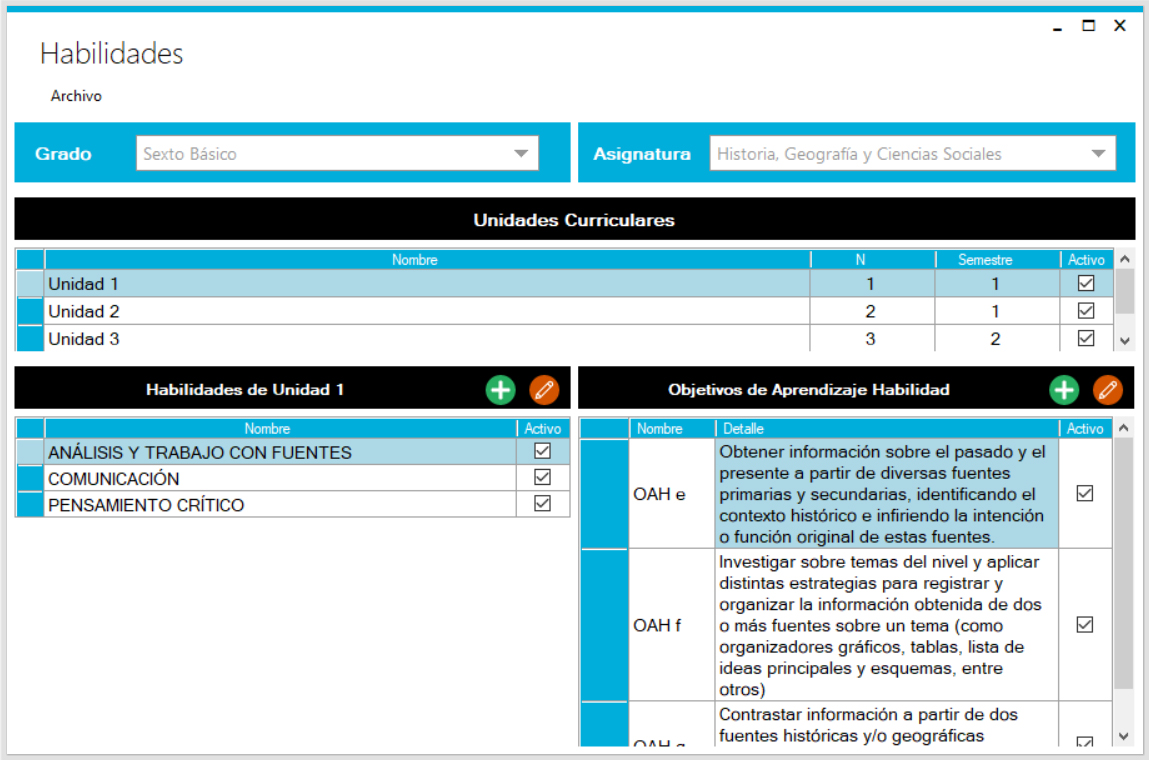
Task: Uncheck Activo for PENSAMIENTO CRÍTICO skill
Action: [542, 503]
